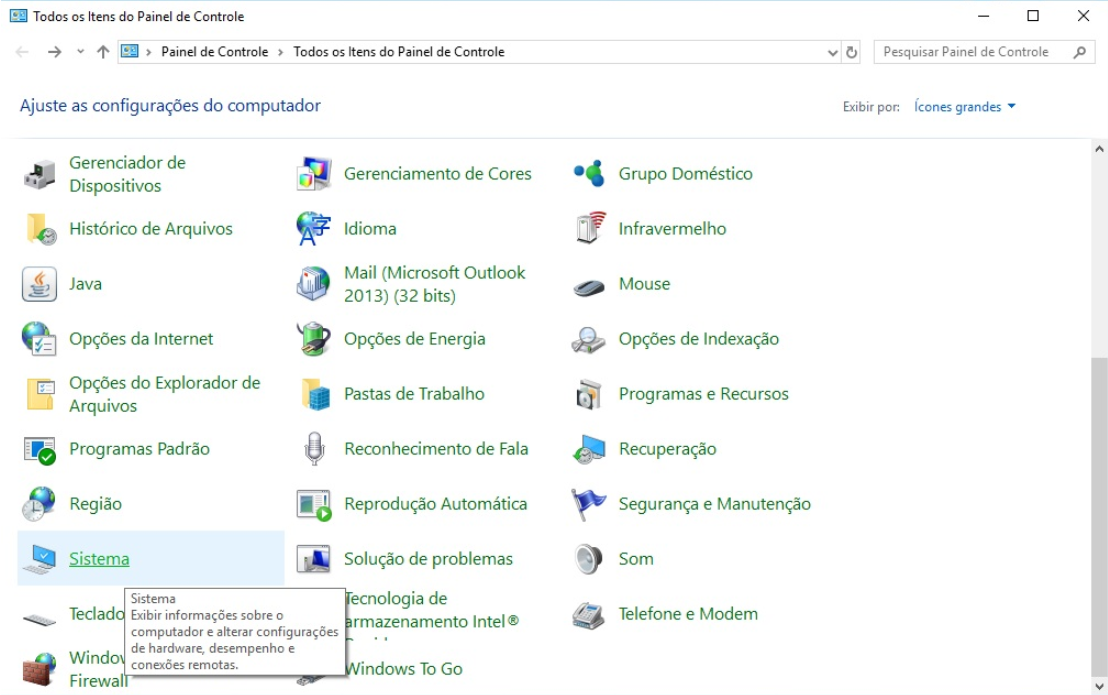Select Painel de Controle in the breadcrumb

214,52
